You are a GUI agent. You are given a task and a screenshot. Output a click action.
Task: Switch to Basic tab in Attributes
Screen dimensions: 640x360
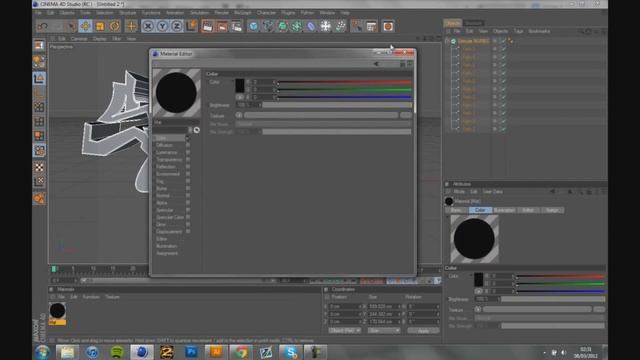tap(456, 210)
